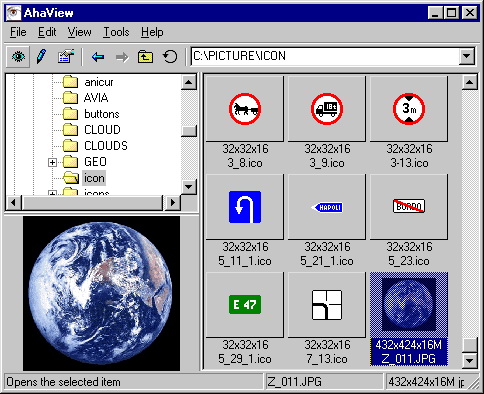
Task: Select the buttons folder label
Action: coord(102,114)
